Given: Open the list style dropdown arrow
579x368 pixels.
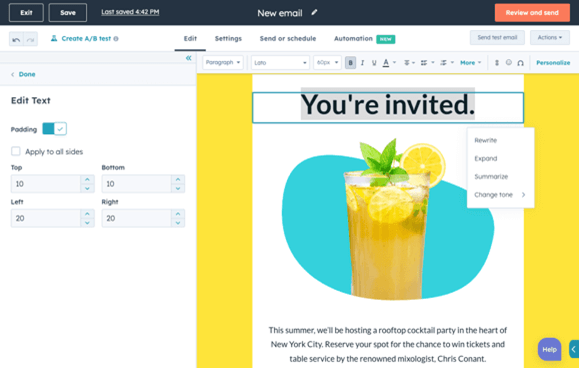Looking at the screenshot, I should click(433, 63).
